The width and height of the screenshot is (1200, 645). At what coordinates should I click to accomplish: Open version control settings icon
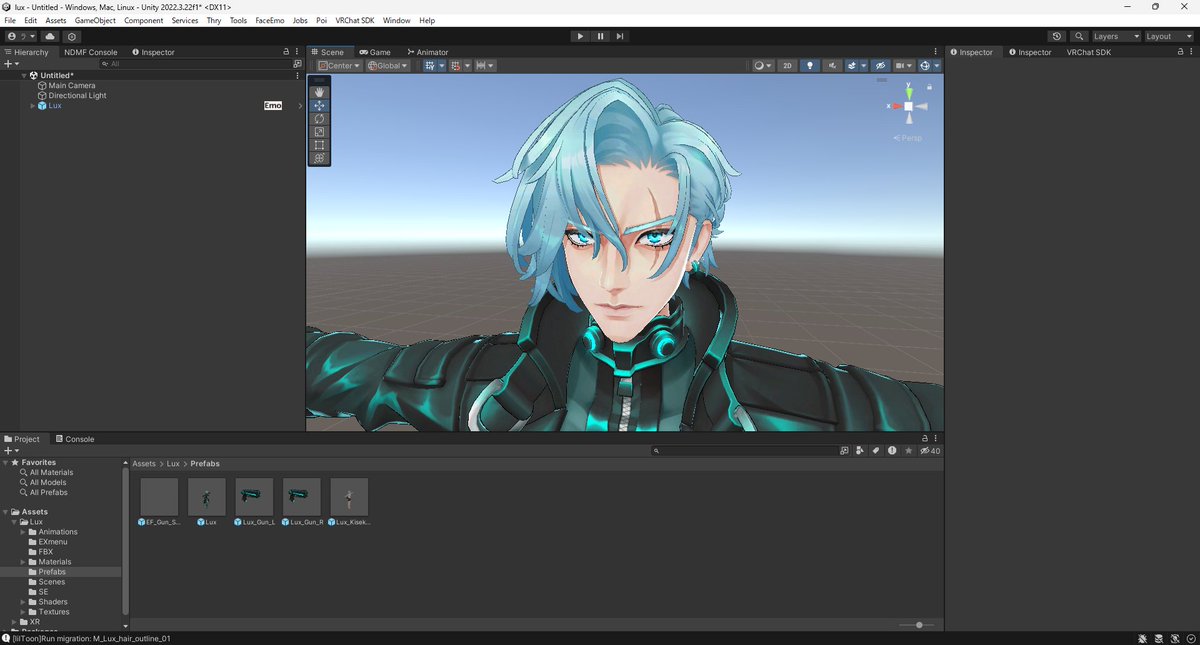click(x=71, y=36)
